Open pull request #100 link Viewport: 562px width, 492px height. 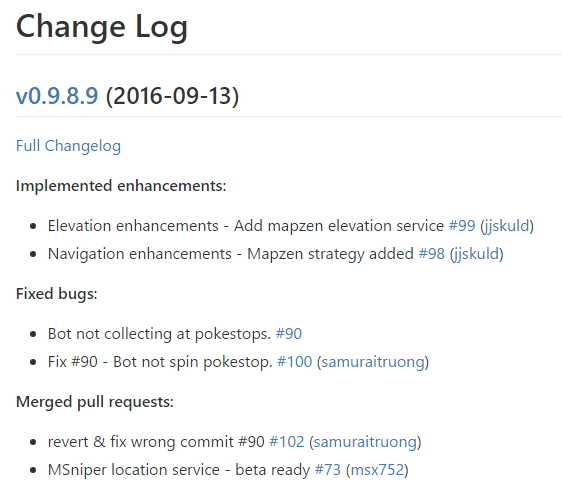295,362
